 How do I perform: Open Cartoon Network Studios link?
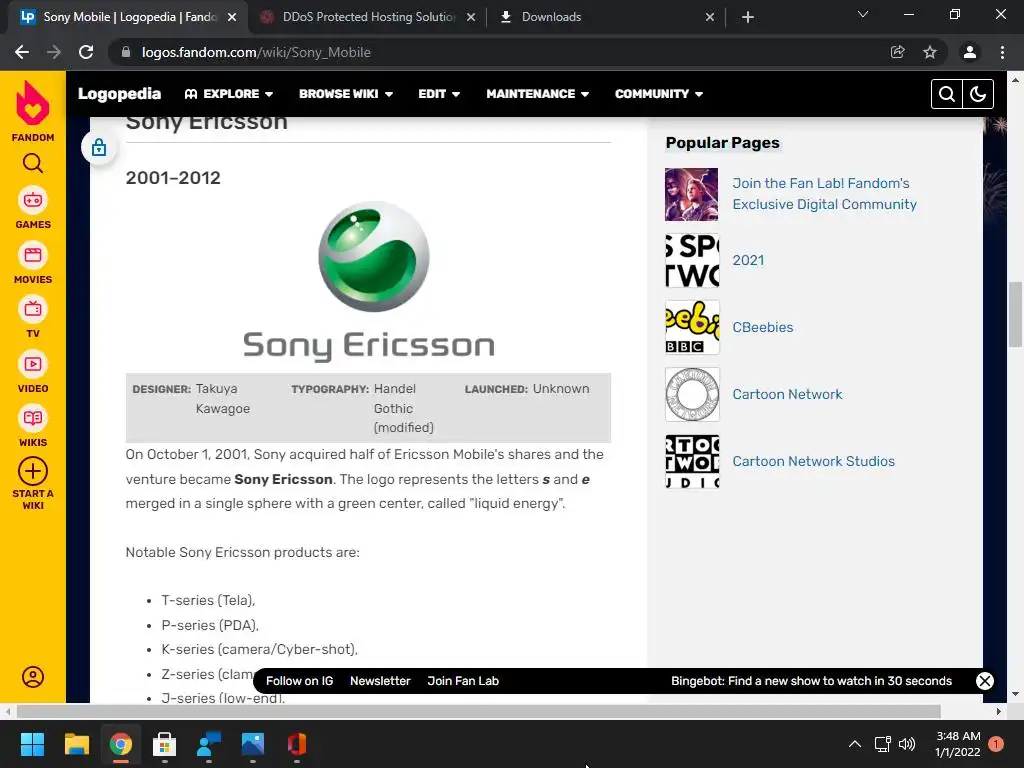point(814,461)
